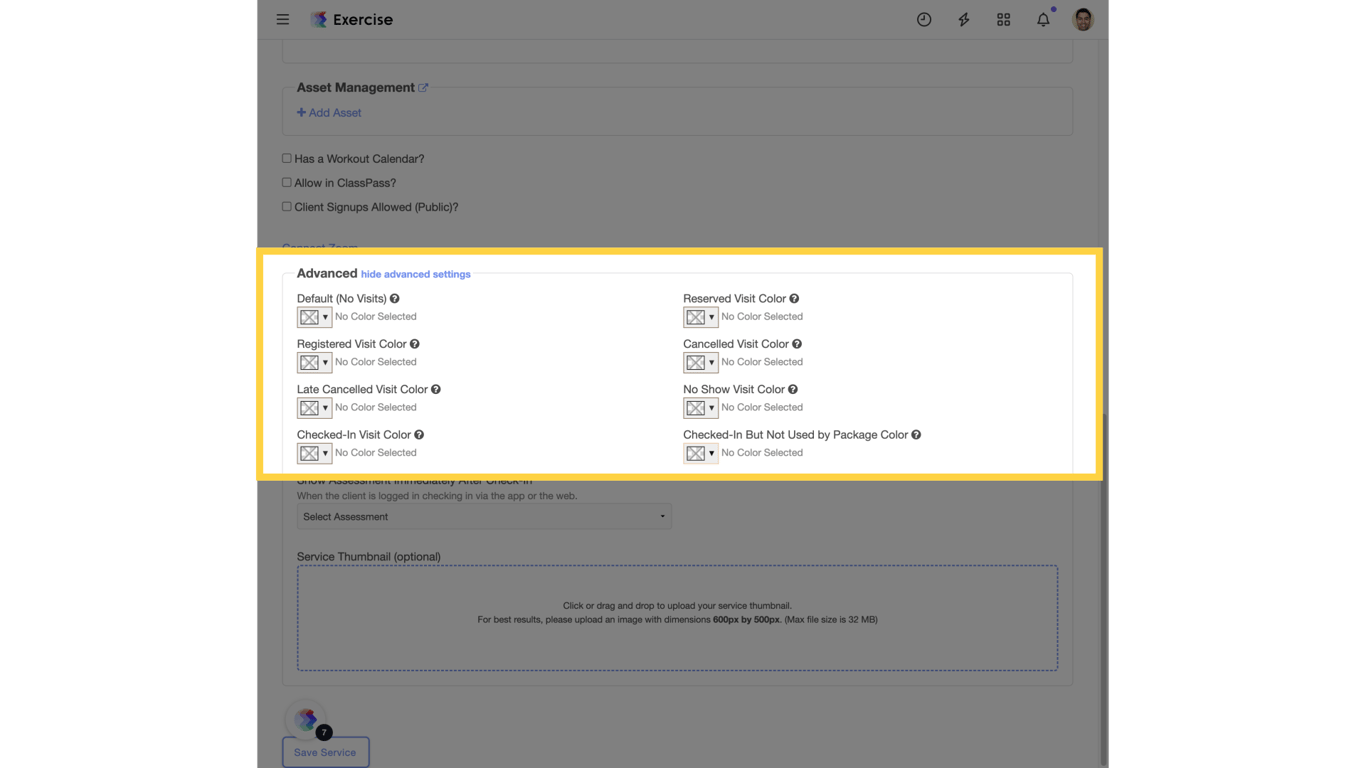This screenshot has width=1366, height=768.
Task: Click the user profile avatar
Action: click(1083, 19)
